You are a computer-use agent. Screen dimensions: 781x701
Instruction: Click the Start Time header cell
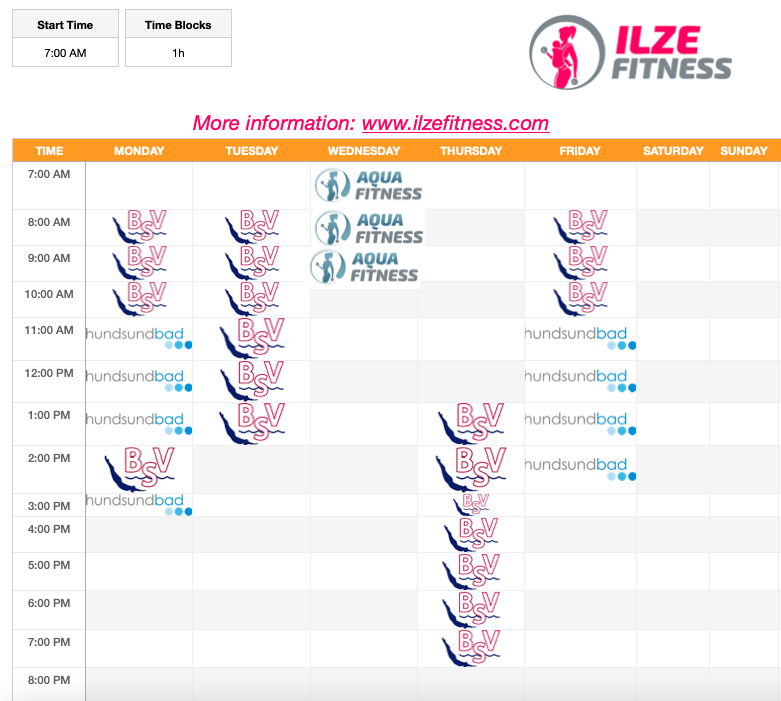[65, 25]
